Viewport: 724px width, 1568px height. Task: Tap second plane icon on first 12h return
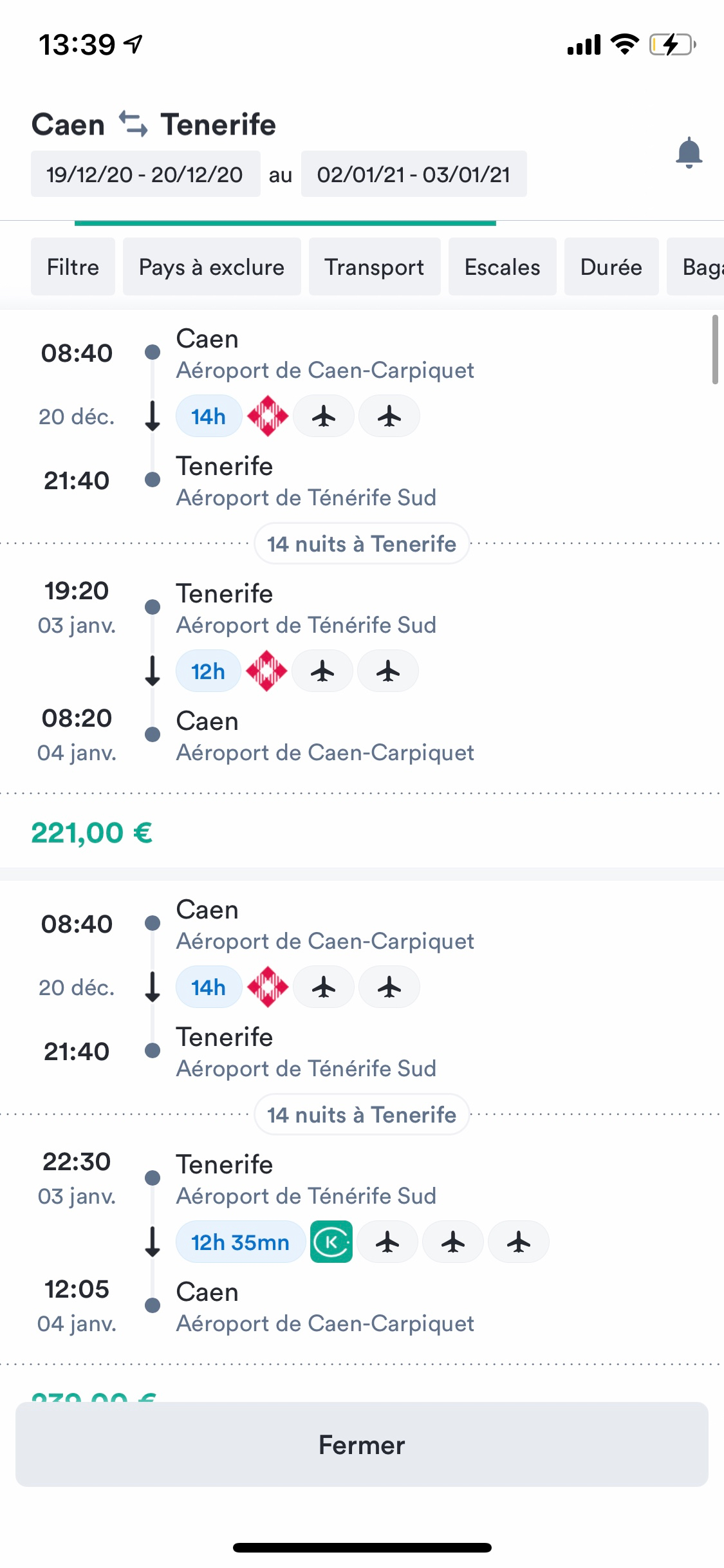point(388,671)
